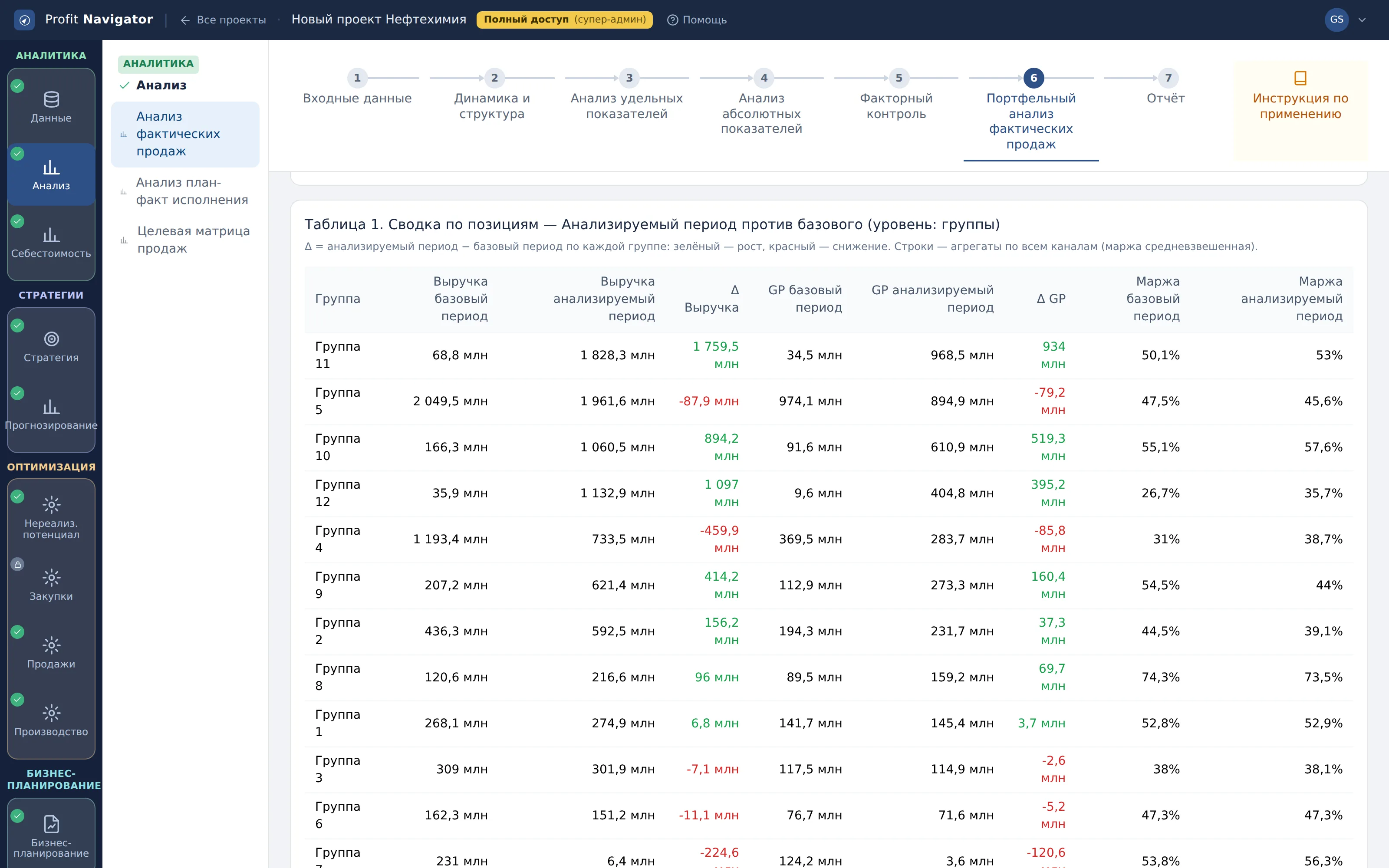
Task: Click the GS user avatar
Action: (x=1336, y=20)
